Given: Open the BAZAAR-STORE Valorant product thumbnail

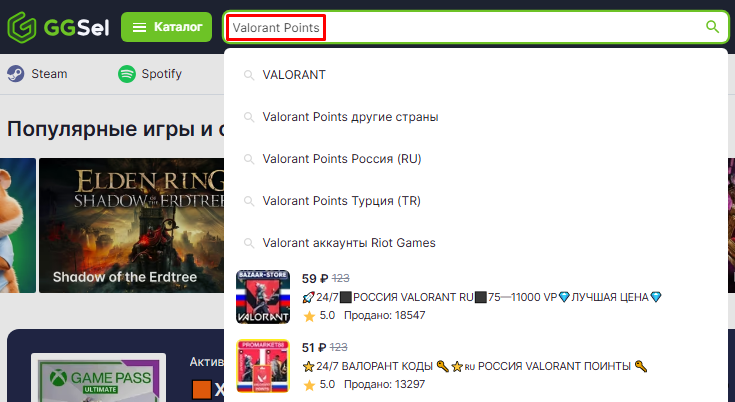Looking at the screenshot, I should [263, 297].
